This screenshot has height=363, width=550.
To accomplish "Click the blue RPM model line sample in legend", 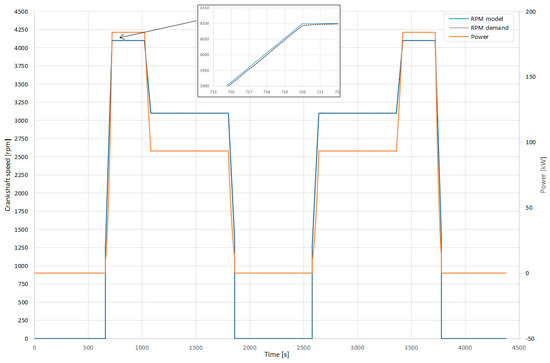I will [458, 19].
